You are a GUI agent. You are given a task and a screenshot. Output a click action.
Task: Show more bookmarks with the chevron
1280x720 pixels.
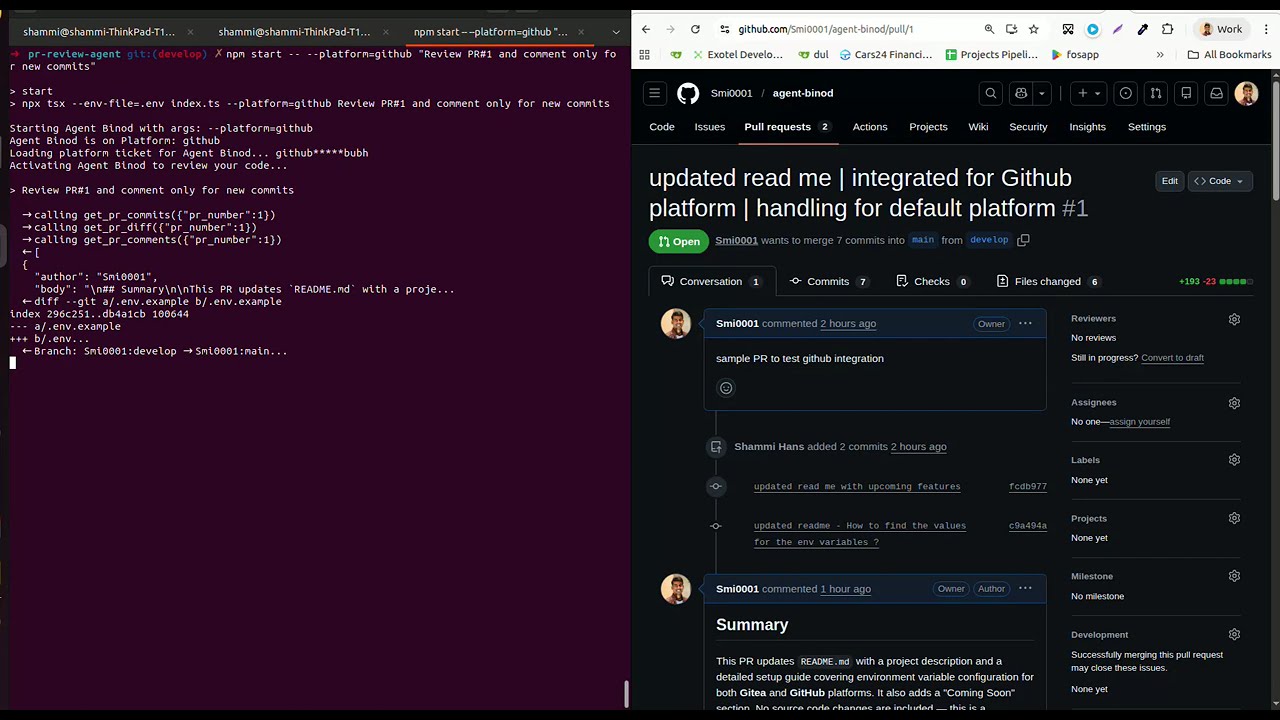click(1160, 55)
